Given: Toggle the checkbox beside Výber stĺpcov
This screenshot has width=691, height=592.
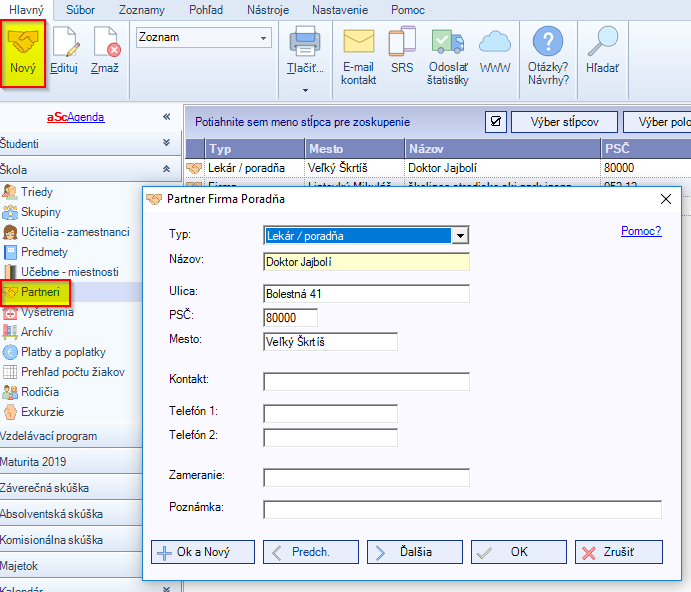Looking at the screenshot, I should (496, 122).
